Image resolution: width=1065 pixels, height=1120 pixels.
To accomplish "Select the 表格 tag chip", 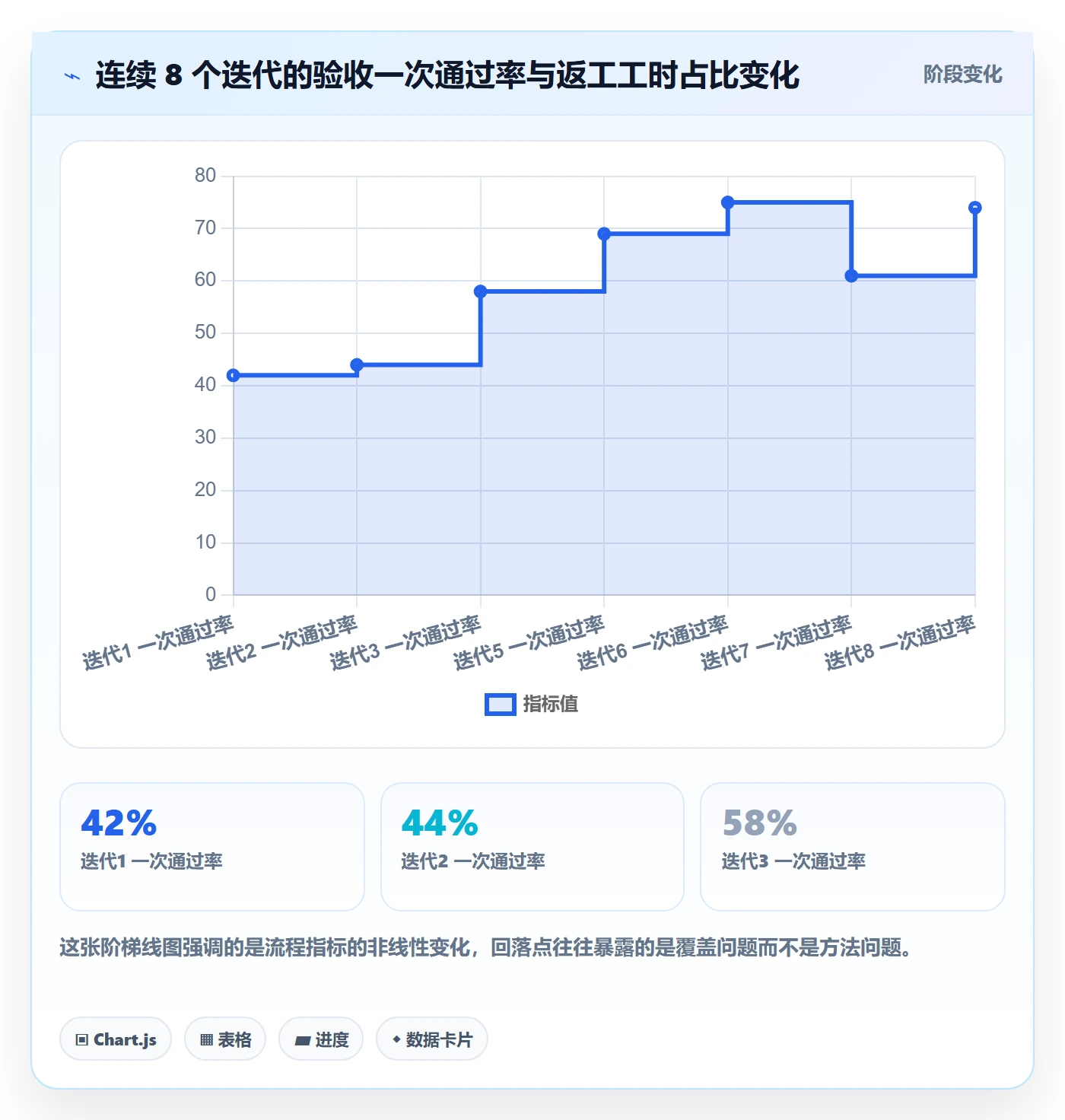I will (x=225, y=1039).
